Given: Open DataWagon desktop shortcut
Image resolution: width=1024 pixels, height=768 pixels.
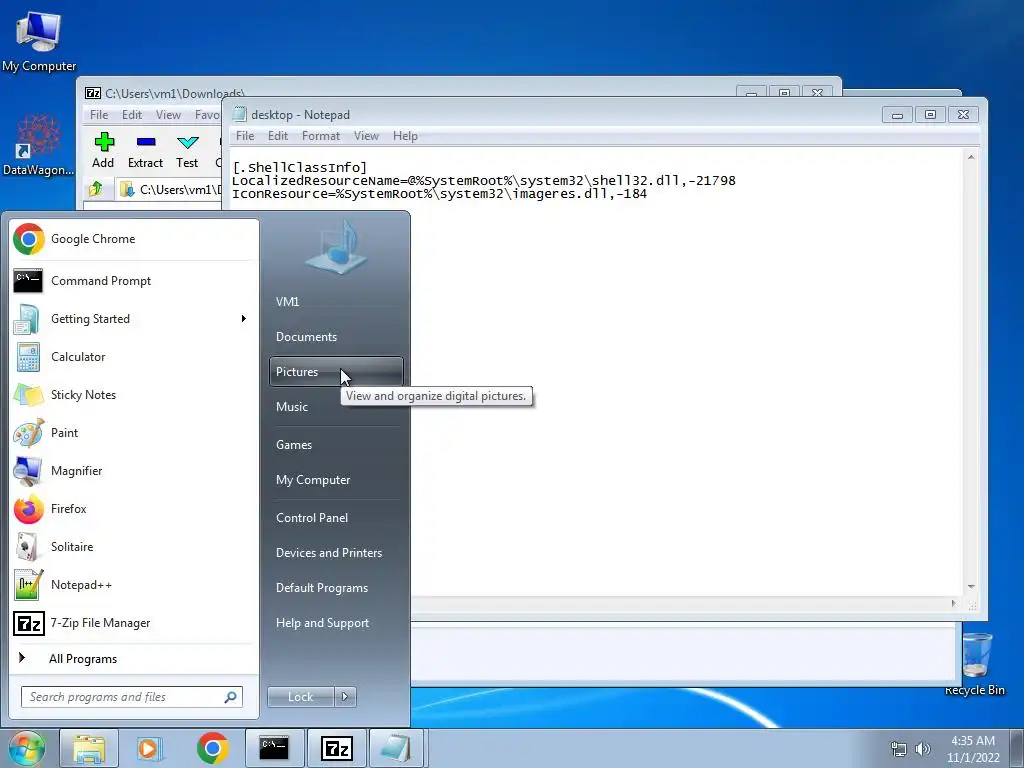Looking at the screenshot, I should [38, 145].
